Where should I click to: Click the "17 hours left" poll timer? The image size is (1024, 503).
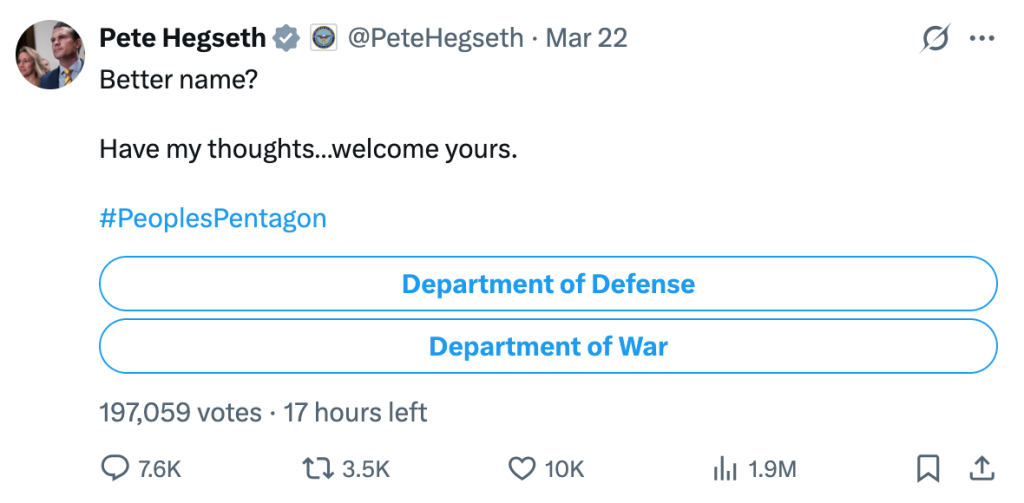[x=356, y=411]
